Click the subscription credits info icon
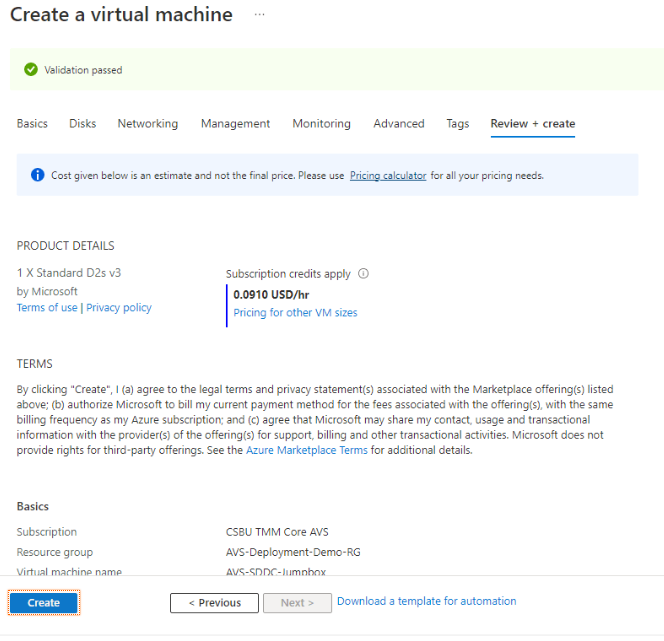The width and height of the screenshot is (664, 641). tap(364, 273)
